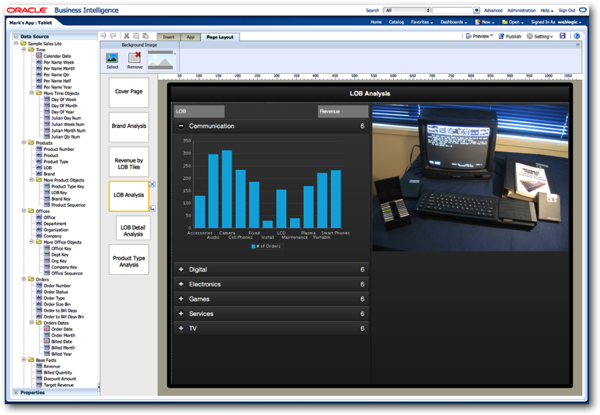The image size is (600, 415).
Task: Click the Select background image icon
Action: coord(112,58)
